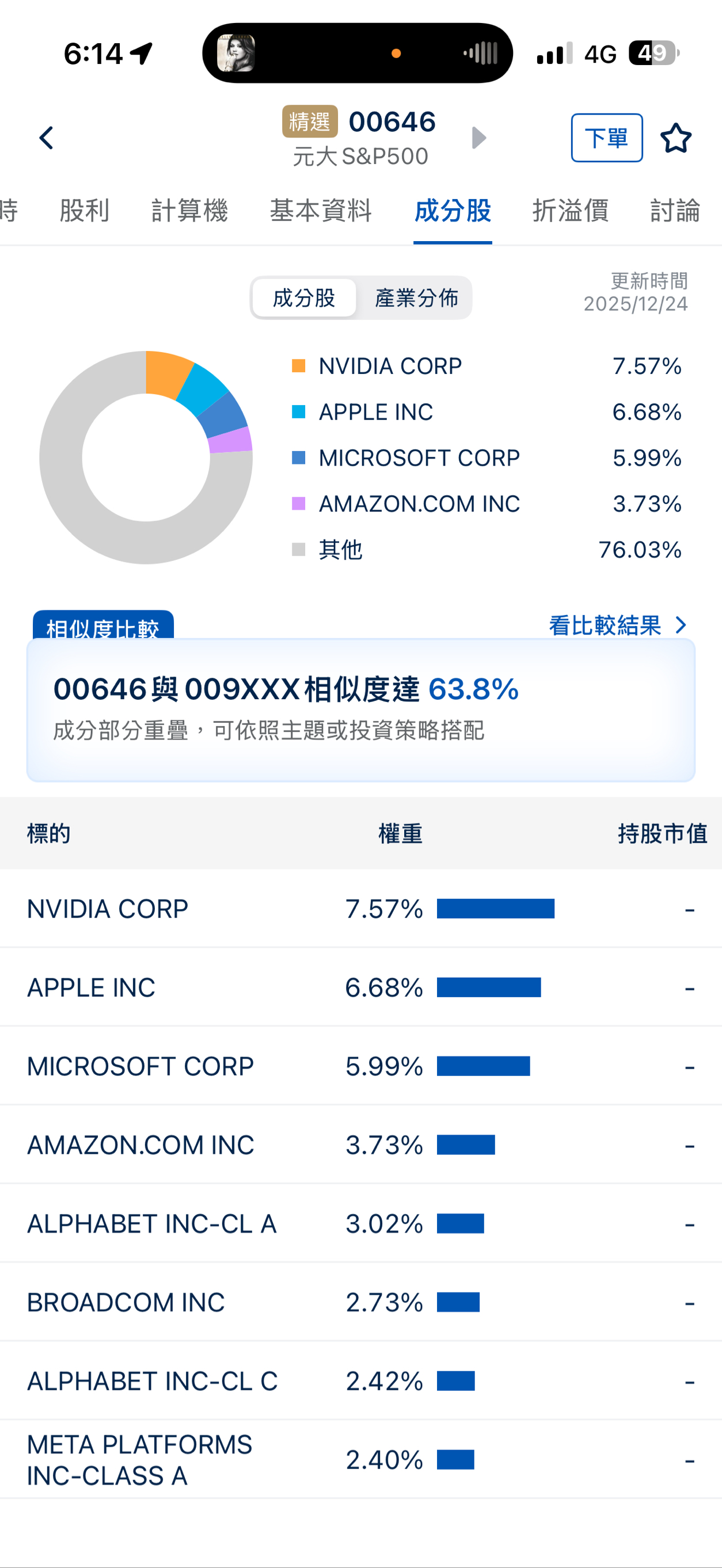Screen dimensions: 722x1568
Task: Tap the 相似度比較 badge
Action: click(105, 625)
